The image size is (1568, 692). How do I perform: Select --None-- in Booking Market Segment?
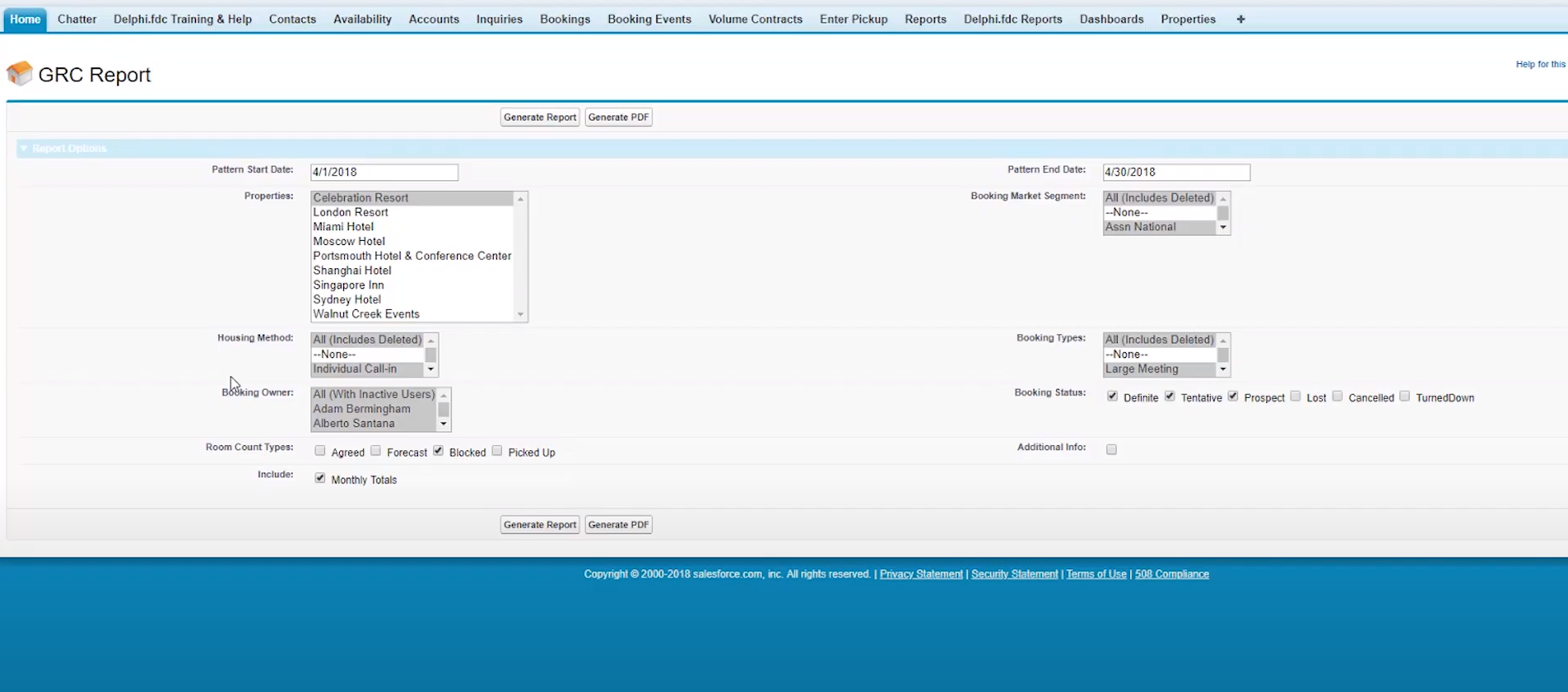1160,213
